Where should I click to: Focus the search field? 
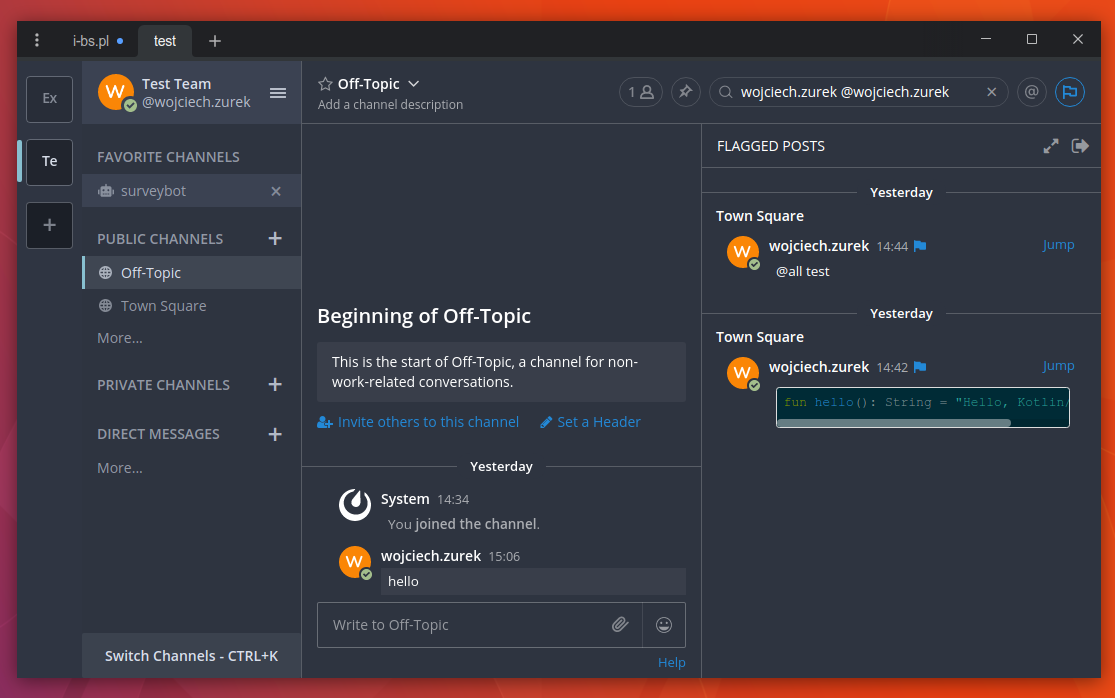pyautogui.click(x=858, y=92)
